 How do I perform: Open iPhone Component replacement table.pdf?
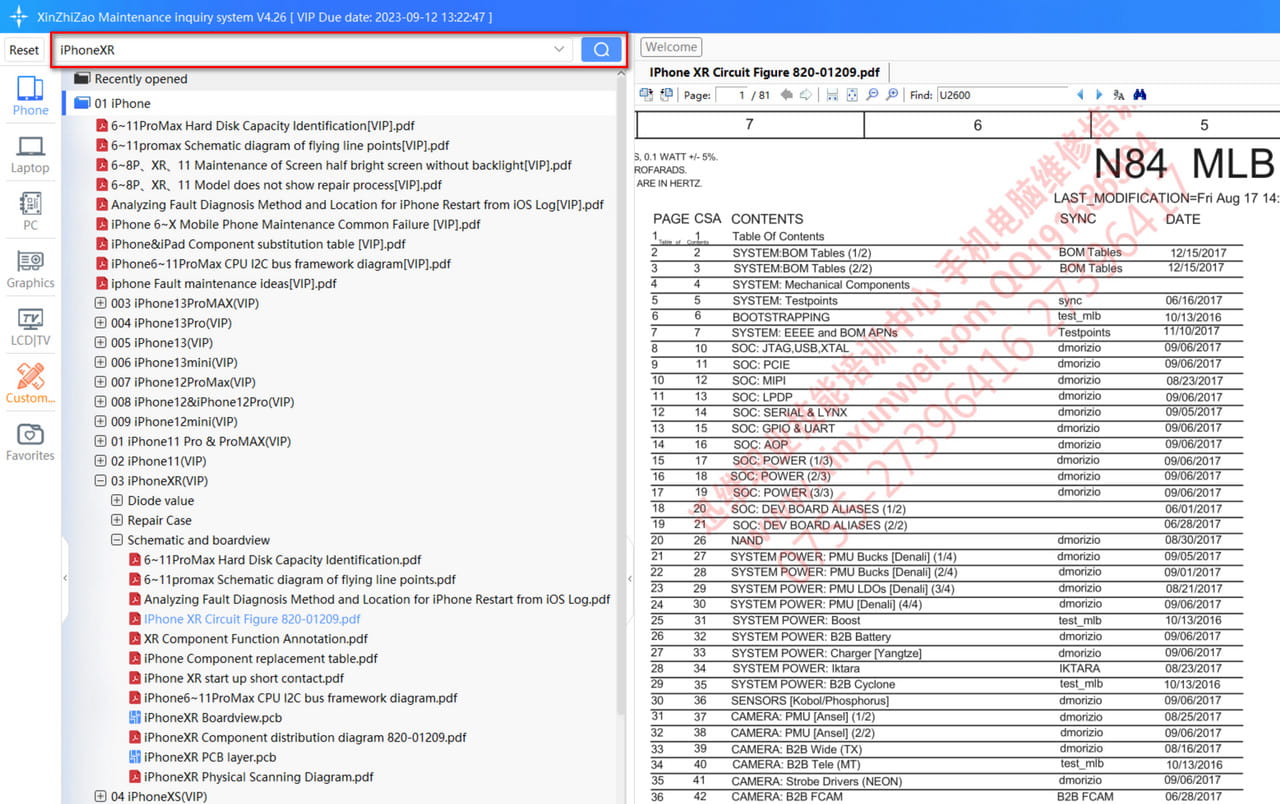pos(261,659)
